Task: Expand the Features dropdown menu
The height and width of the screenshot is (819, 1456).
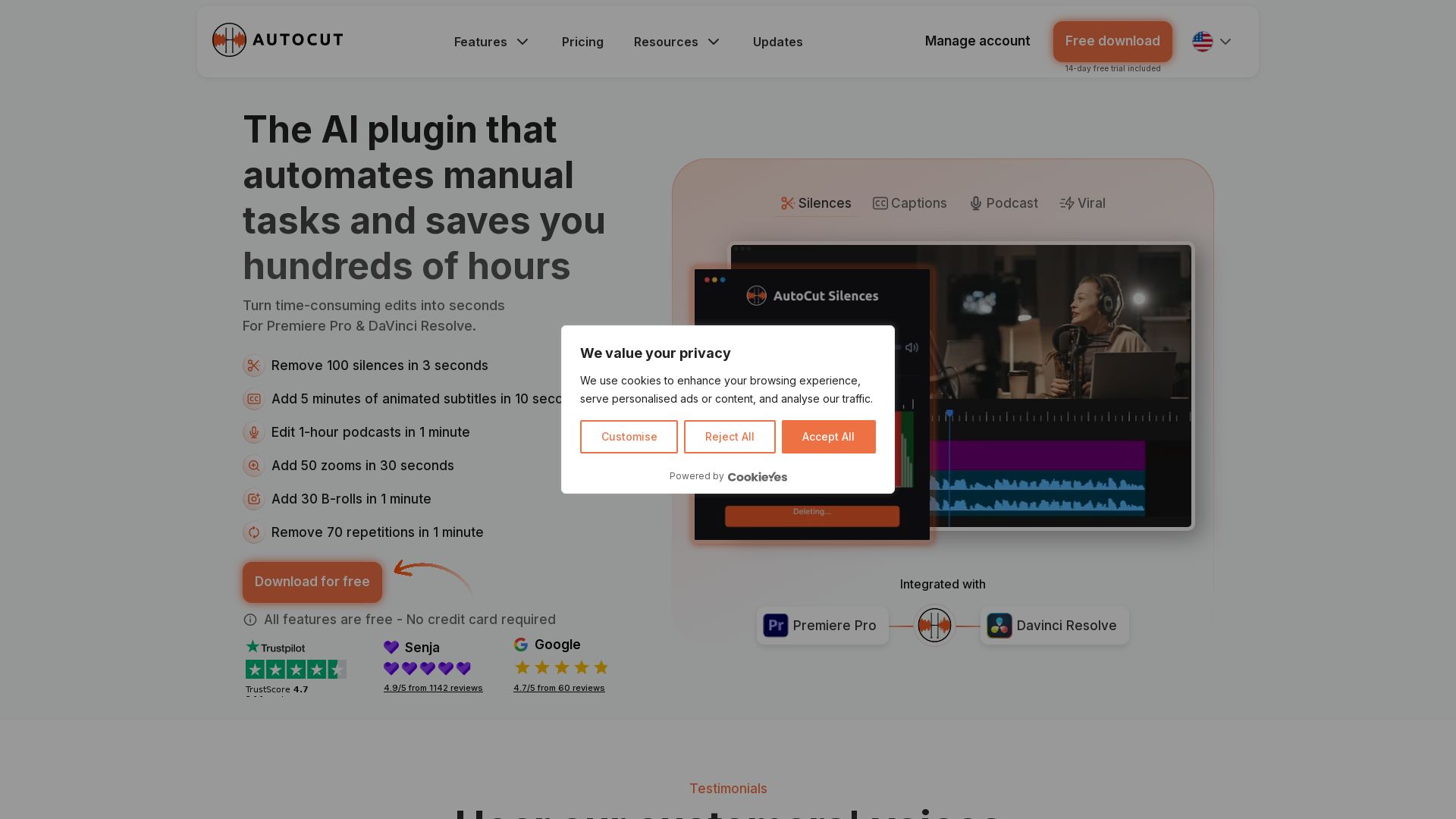Action: click(x=491, y=42)
